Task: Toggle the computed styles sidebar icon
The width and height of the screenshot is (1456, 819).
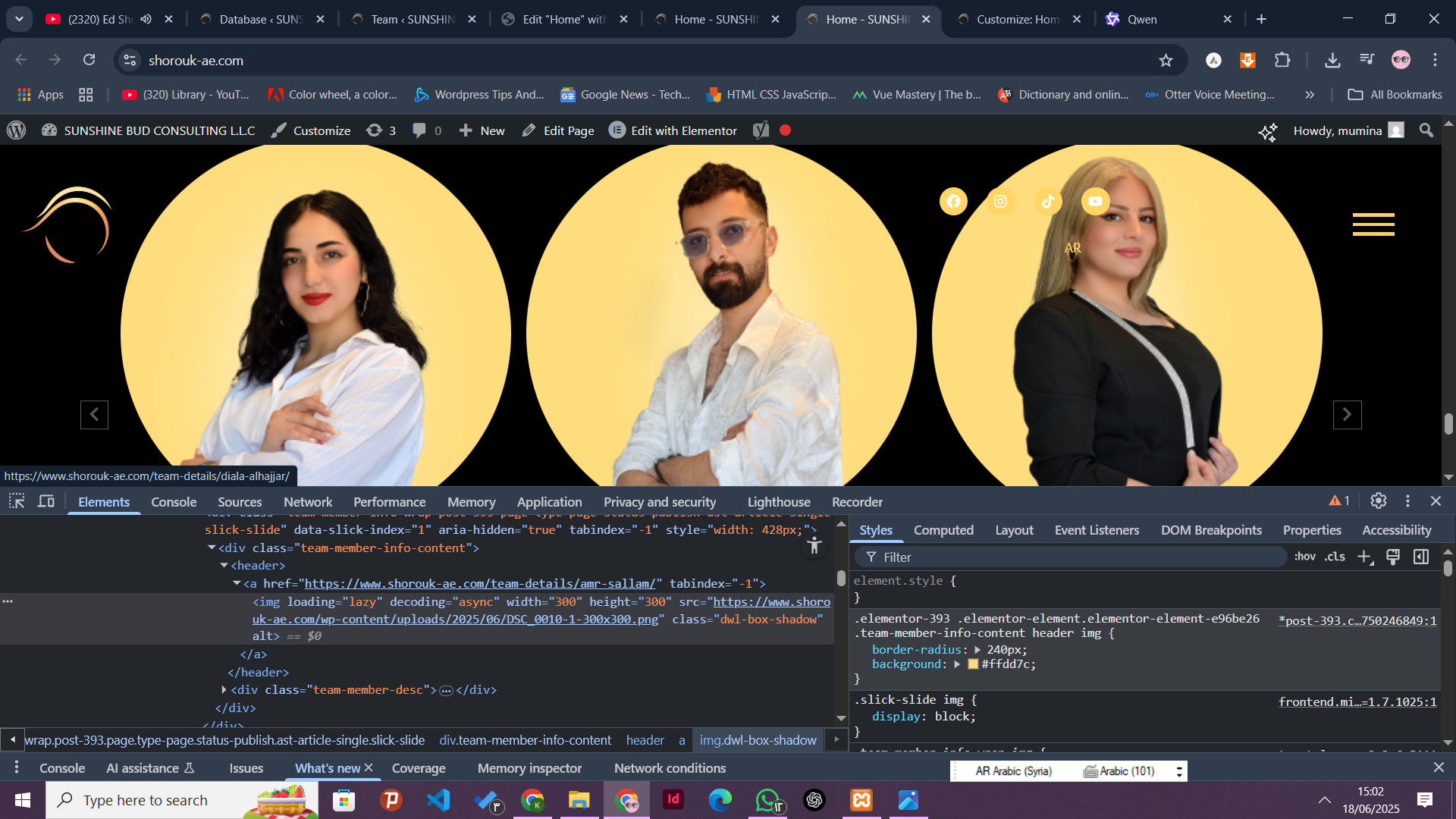Action: [x=1421, y=557]
